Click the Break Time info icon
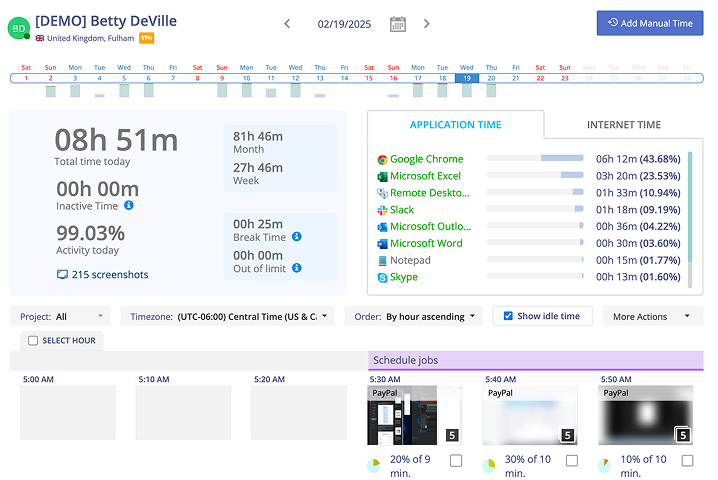718x480 pixels. 297,237
